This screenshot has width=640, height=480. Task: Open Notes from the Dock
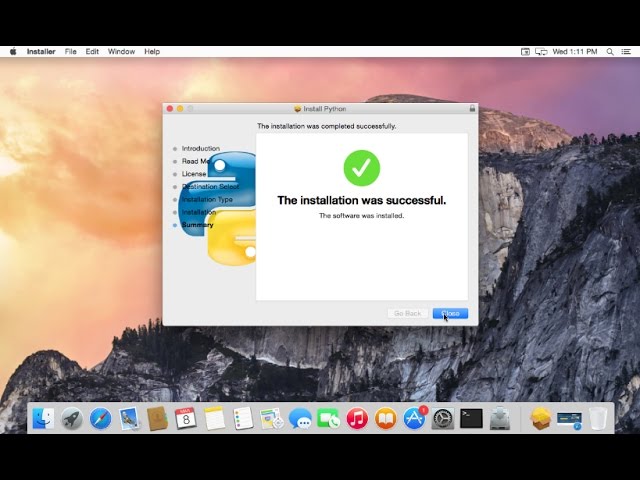pyautogui.click(x=214, y=418)
